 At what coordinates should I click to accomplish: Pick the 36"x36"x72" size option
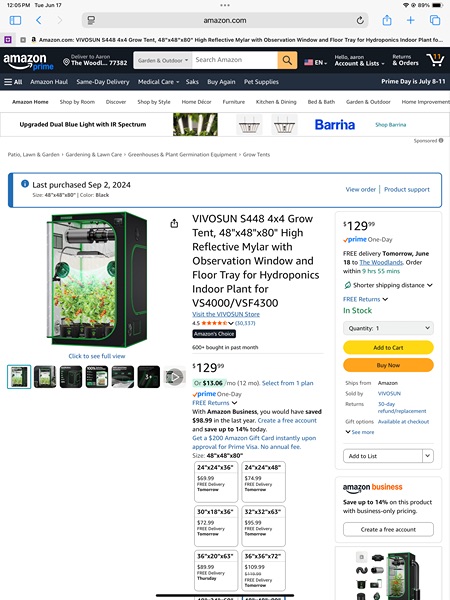point(263,571)
